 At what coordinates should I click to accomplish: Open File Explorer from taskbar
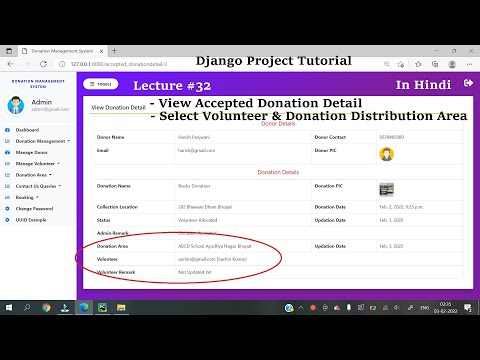tap(121, 307)
